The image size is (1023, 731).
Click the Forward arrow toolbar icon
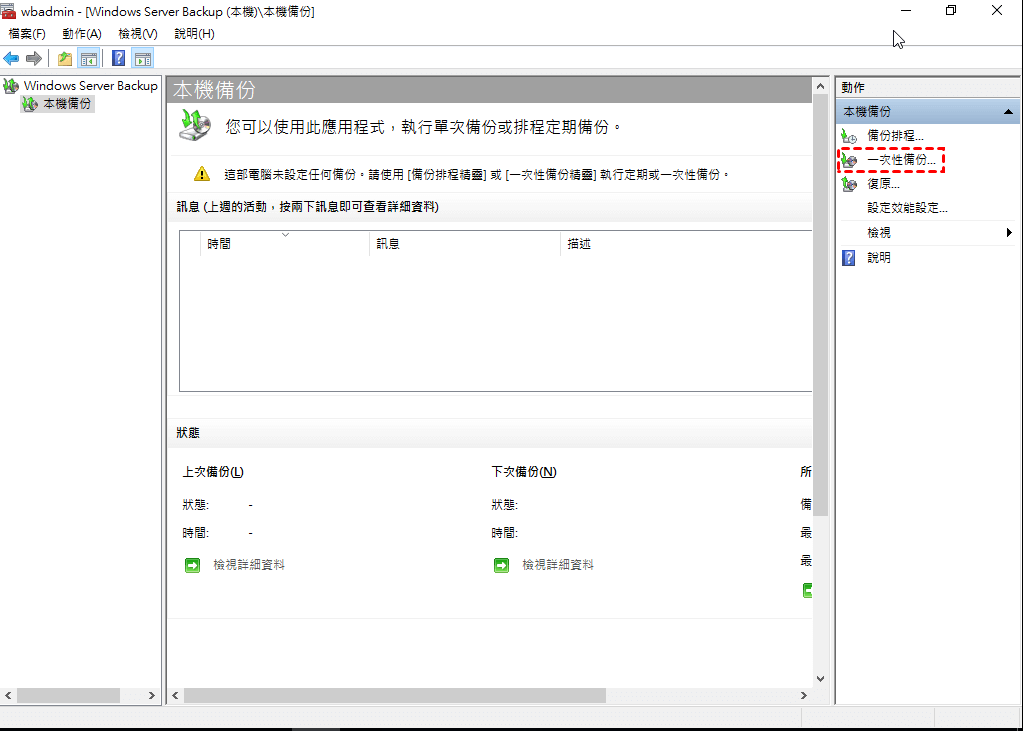click(34, 59)
